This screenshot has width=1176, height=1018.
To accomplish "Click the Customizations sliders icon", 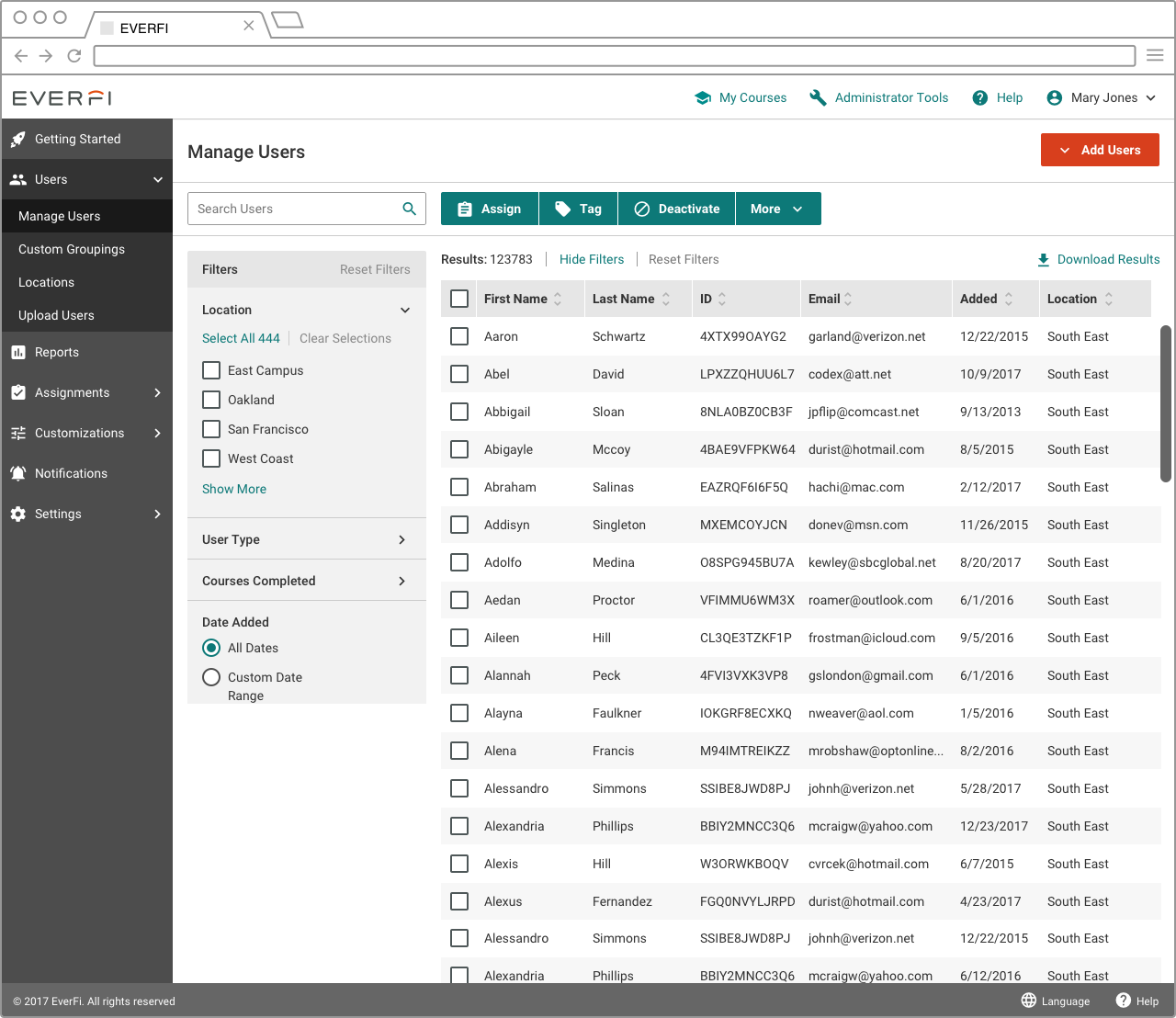I will coord(18,434).
